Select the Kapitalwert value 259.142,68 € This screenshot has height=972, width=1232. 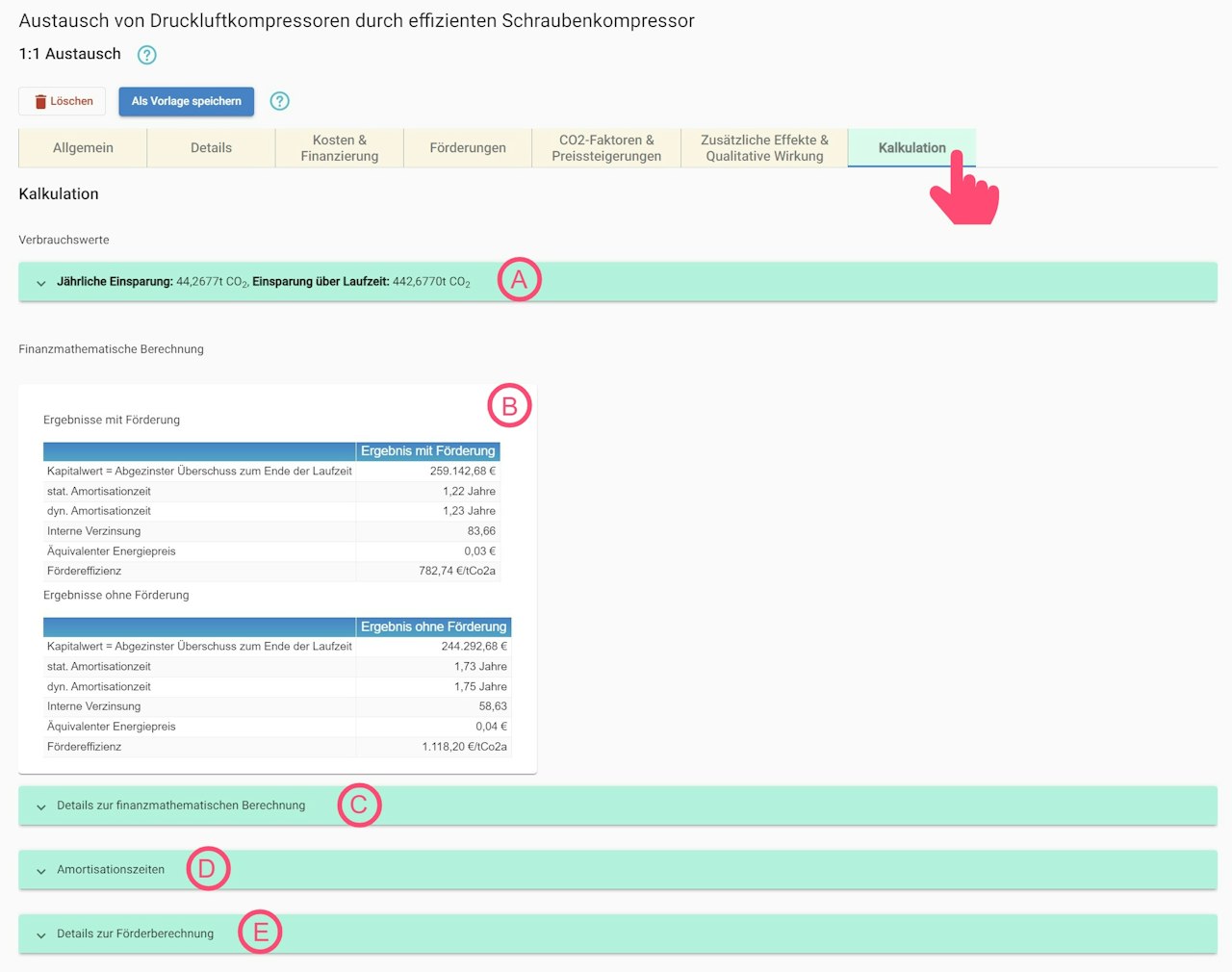[x=463, y=472]
